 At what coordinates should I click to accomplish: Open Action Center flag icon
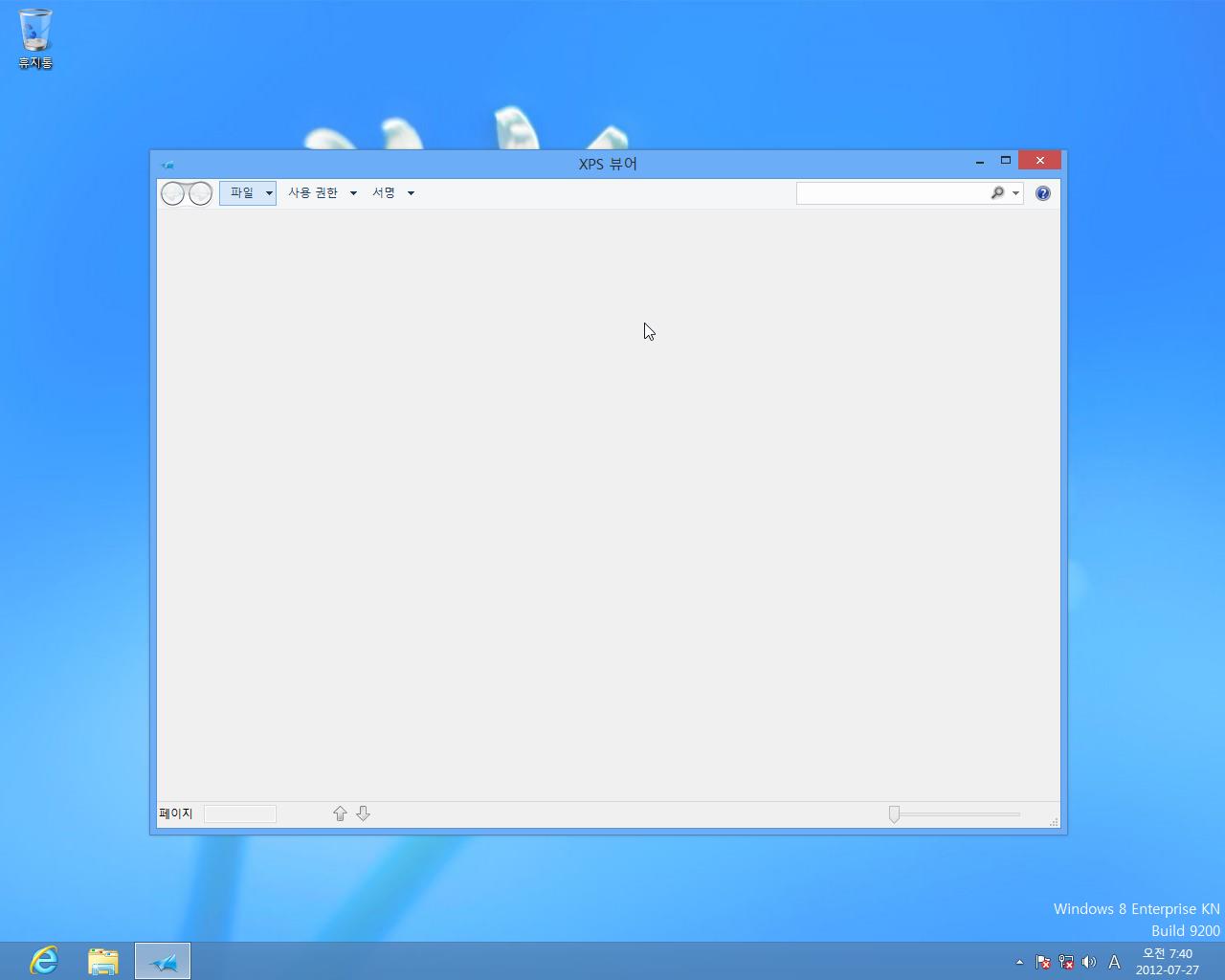point(1043,962)
